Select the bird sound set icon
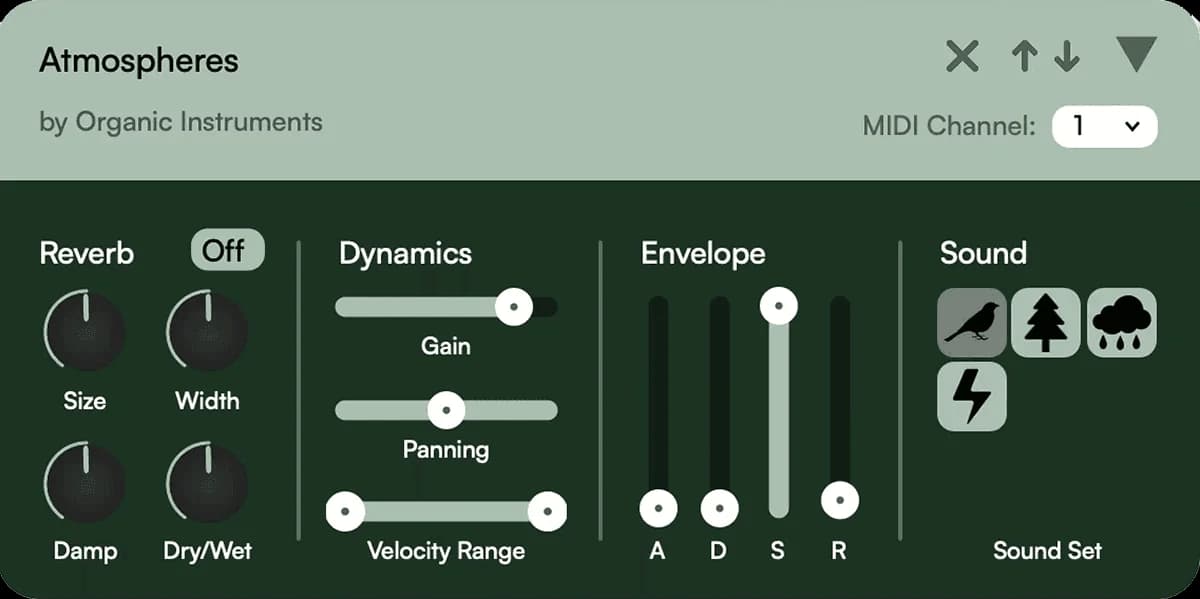1200x599 pixels. click(971, 322)
